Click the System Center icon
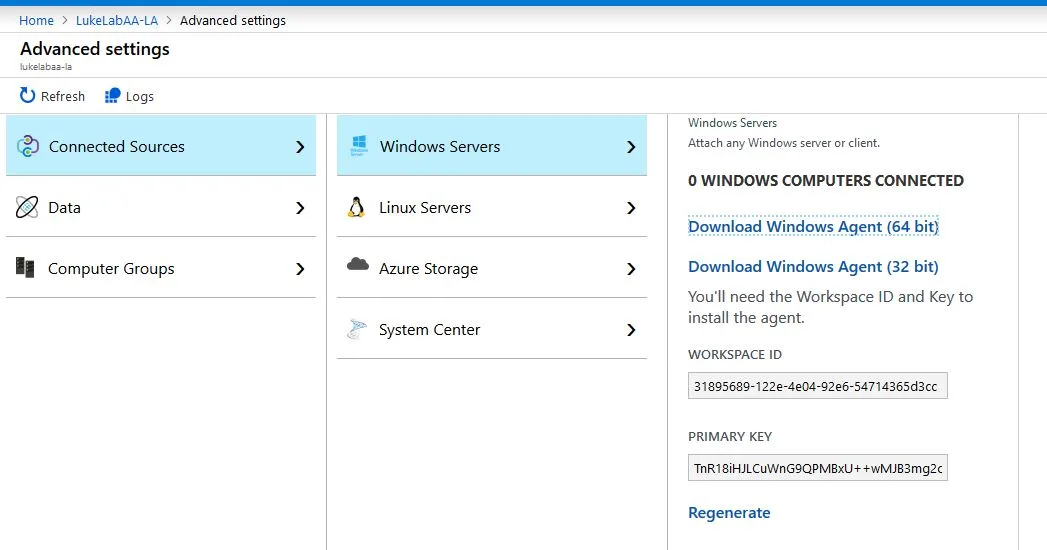Viewport: 1047px width, 550px height. point(357,328)
